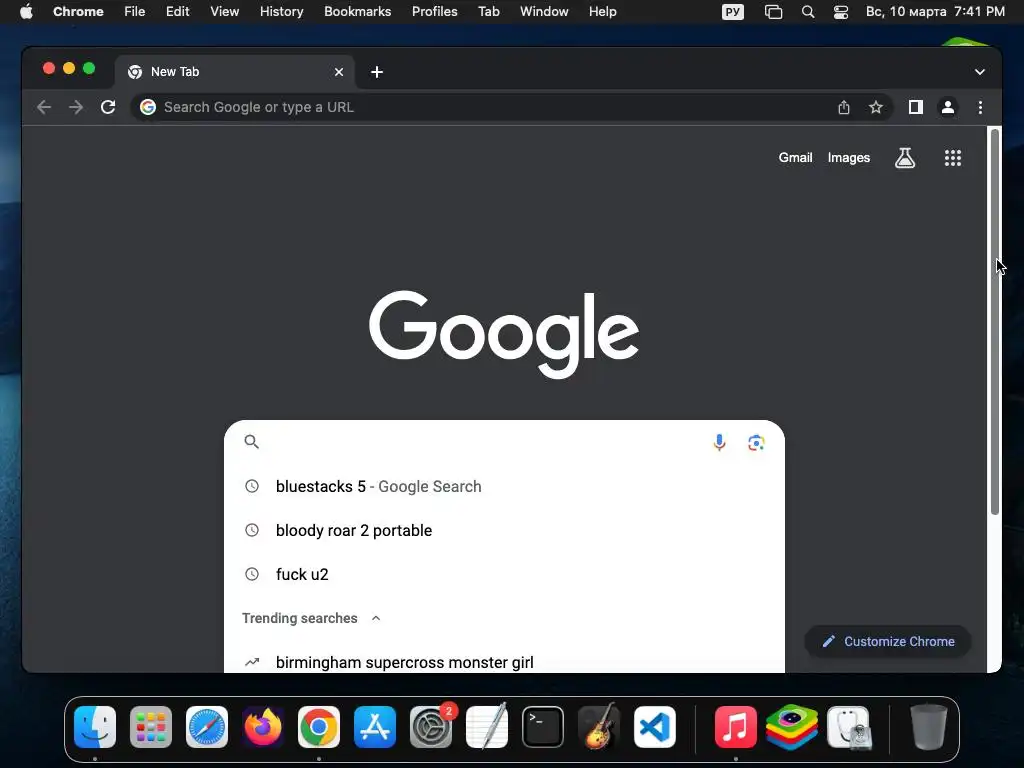Image resolution: width=1024 pixels, height=768 pixels.
Task: Go back using the back arrow
Action: [44, 107]
